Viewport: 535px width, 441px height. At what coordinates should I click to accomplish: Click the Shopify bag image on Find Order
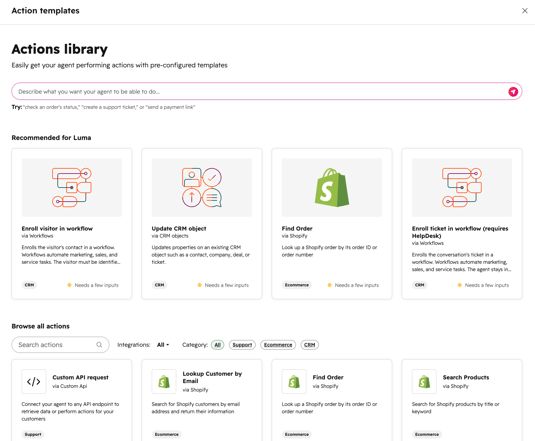332,187
